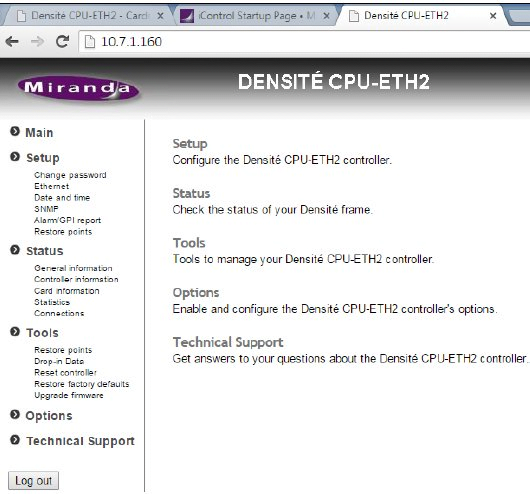
Task: Open Status in the sidebar
Action: (x=45, y=251)
